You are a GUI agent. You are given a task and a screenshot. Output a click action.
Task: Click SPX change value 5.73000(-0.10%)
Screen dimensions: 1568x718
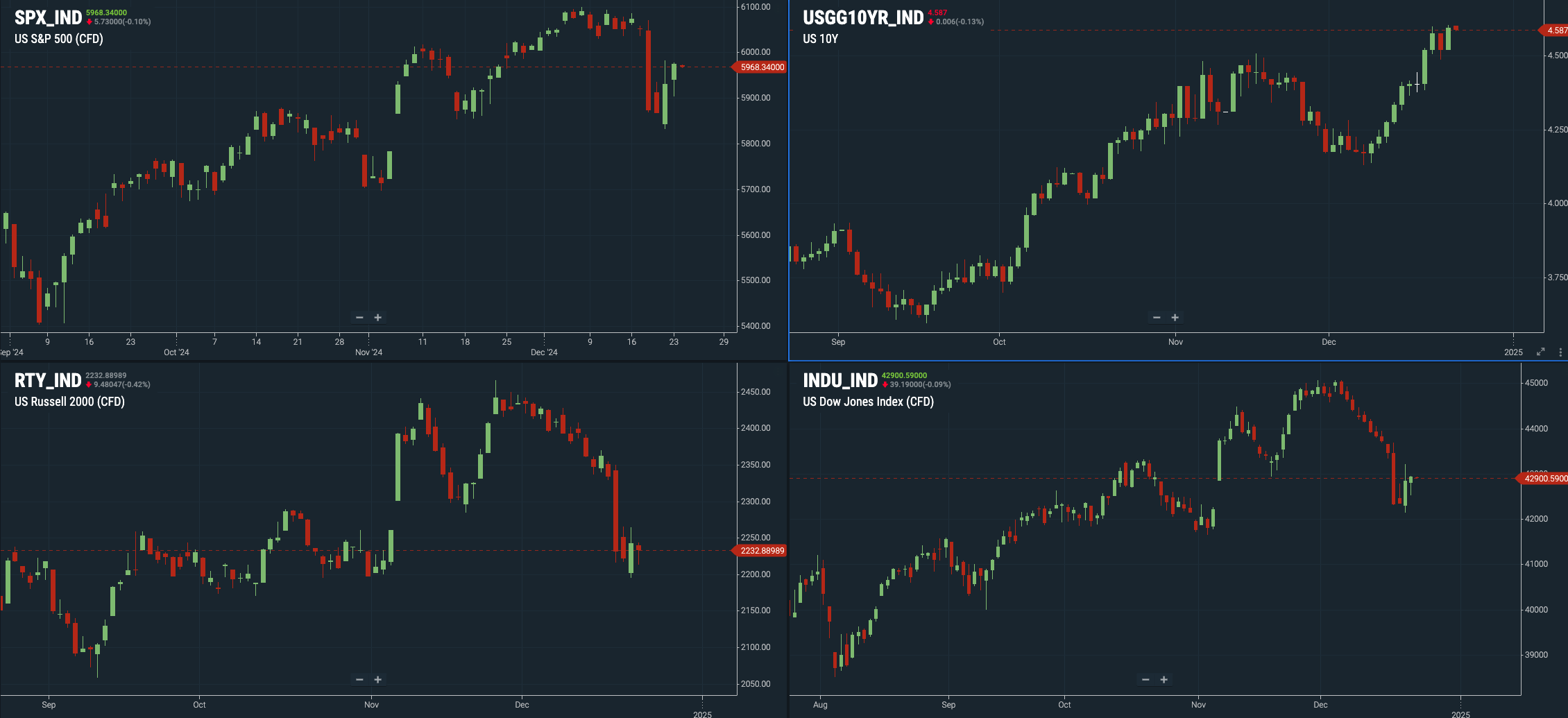pyautogui.click(x=122, y=22)
